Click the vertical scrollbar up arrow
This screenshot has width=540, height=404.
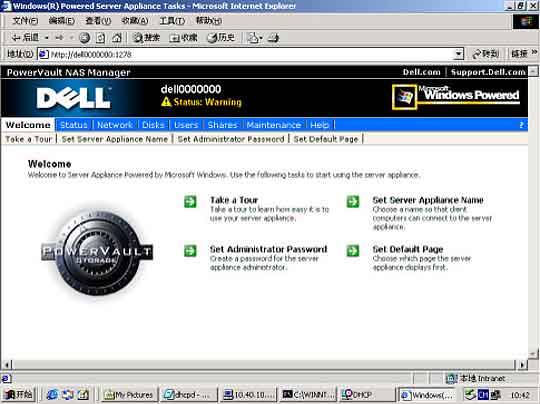533,71
